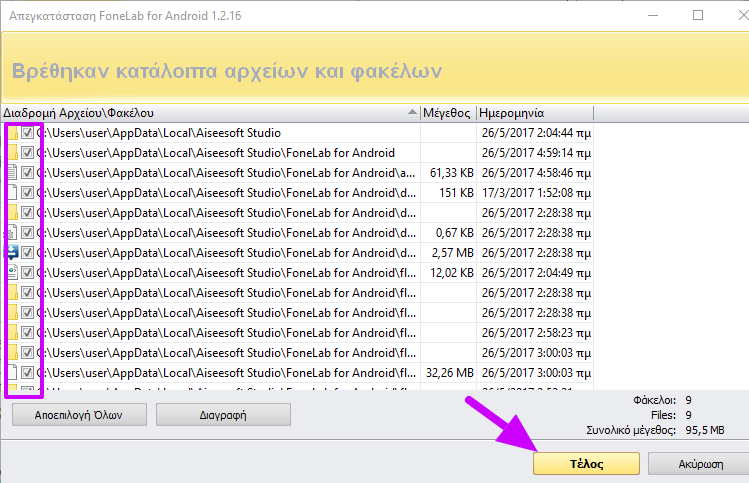Uncheck the Aiseesoft Studio folder checkbox
Image resolution: width=749 pixels, height=483 pixels.
click(x=27, y=133)
